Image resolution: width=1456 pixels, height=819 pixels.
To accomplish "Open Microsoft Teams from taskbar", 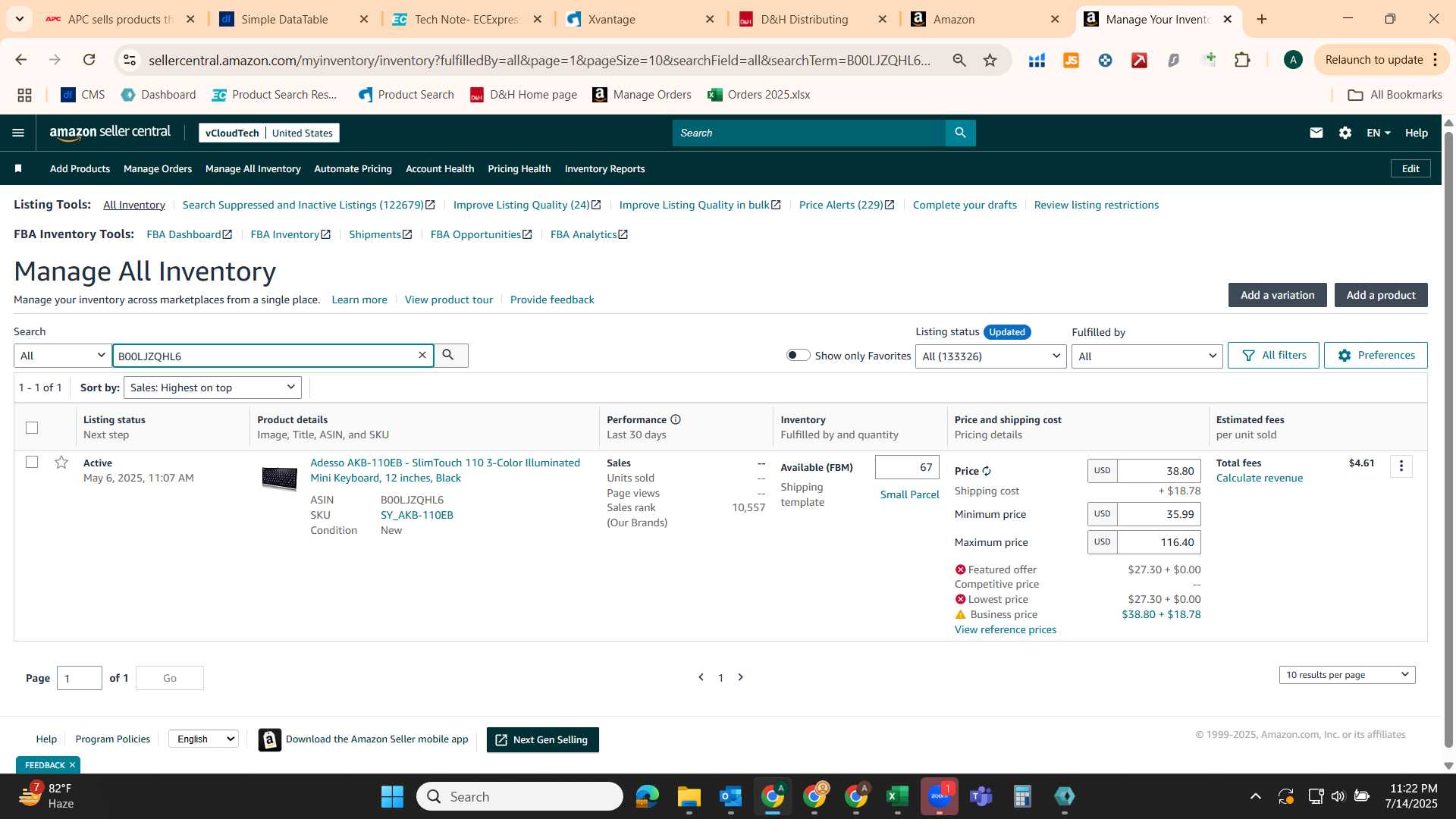I will pyautogui.click(x=981, y=796).
